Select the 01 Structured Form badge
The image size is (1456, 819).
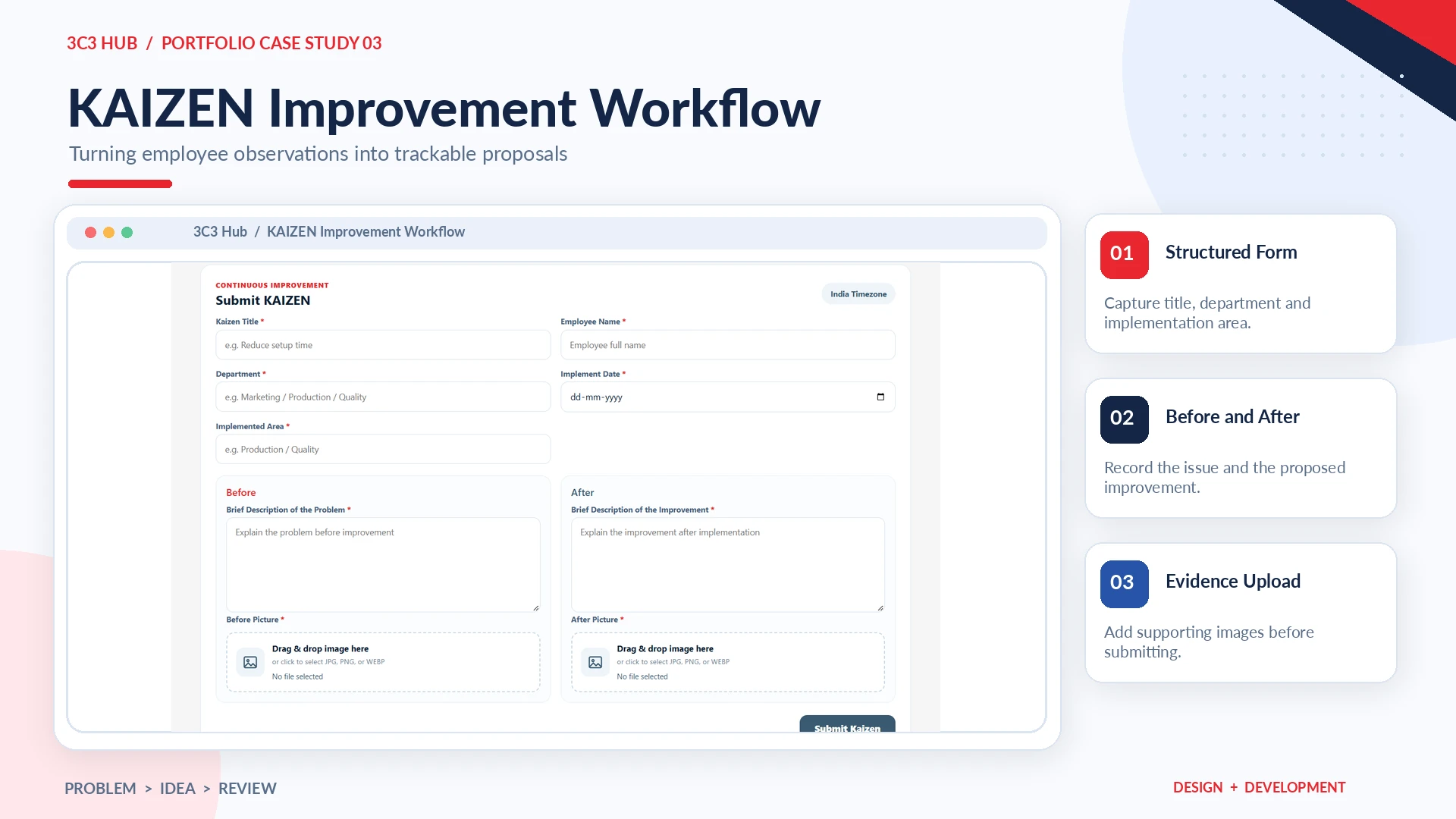[x=1124, y=255]
